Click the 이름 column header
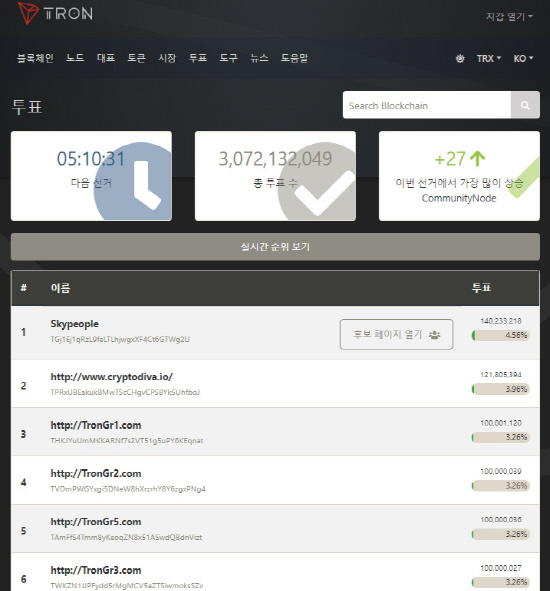This screenshot has height=591, width=550. click(60, 288)
